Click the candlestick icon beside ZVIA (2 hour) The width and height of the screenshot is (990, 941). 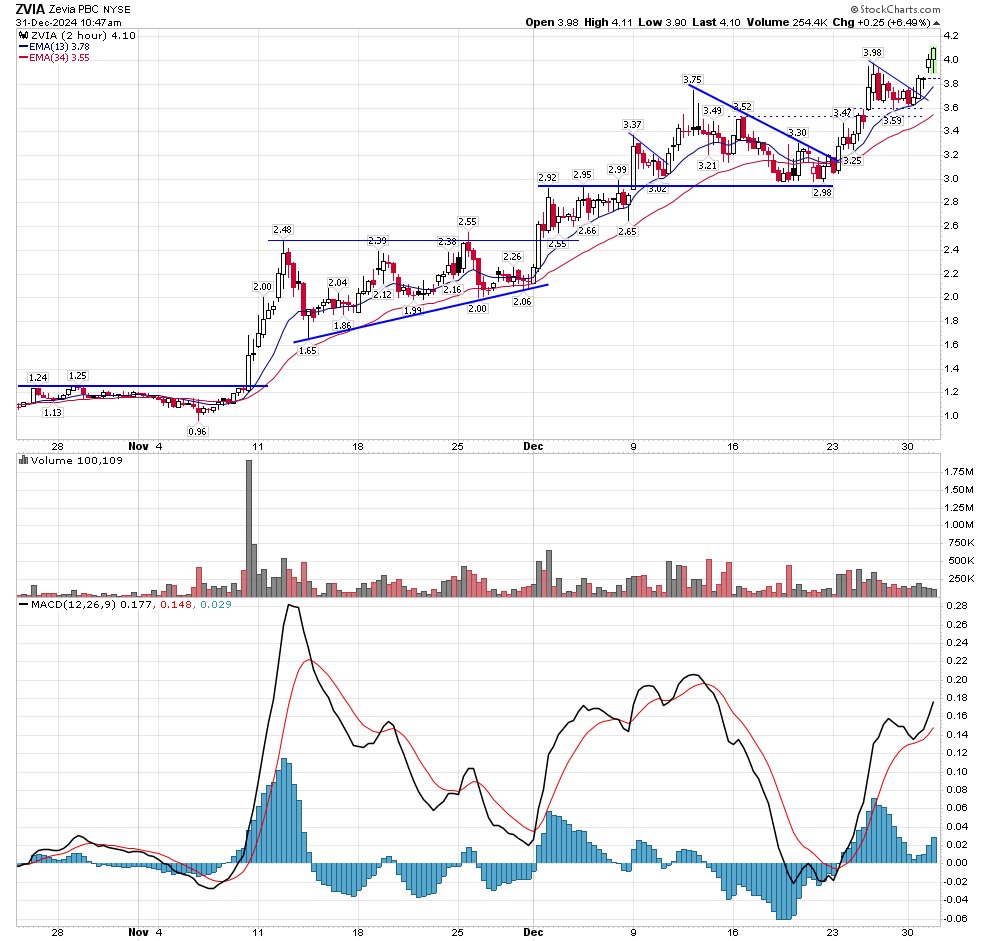pos(23,35)
